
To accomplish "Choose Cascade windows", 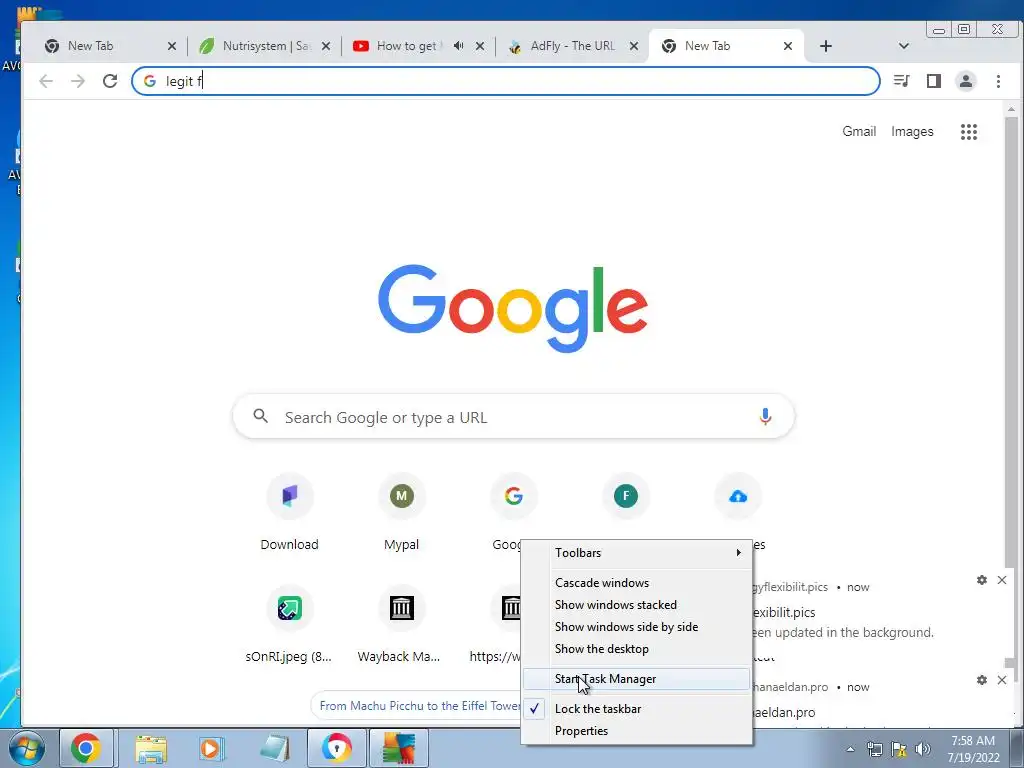I will (637, 583).
